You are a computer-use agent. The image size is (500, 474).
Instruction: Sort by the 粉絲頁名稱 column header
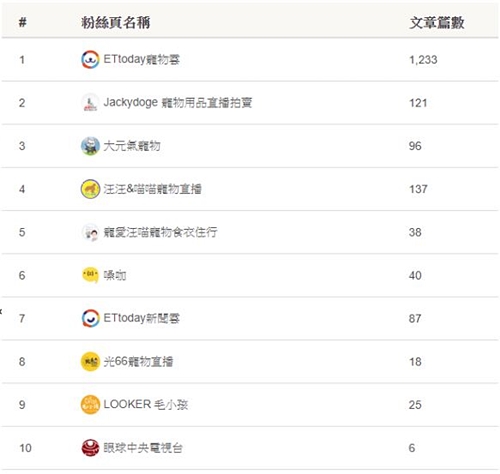[116, 23]
